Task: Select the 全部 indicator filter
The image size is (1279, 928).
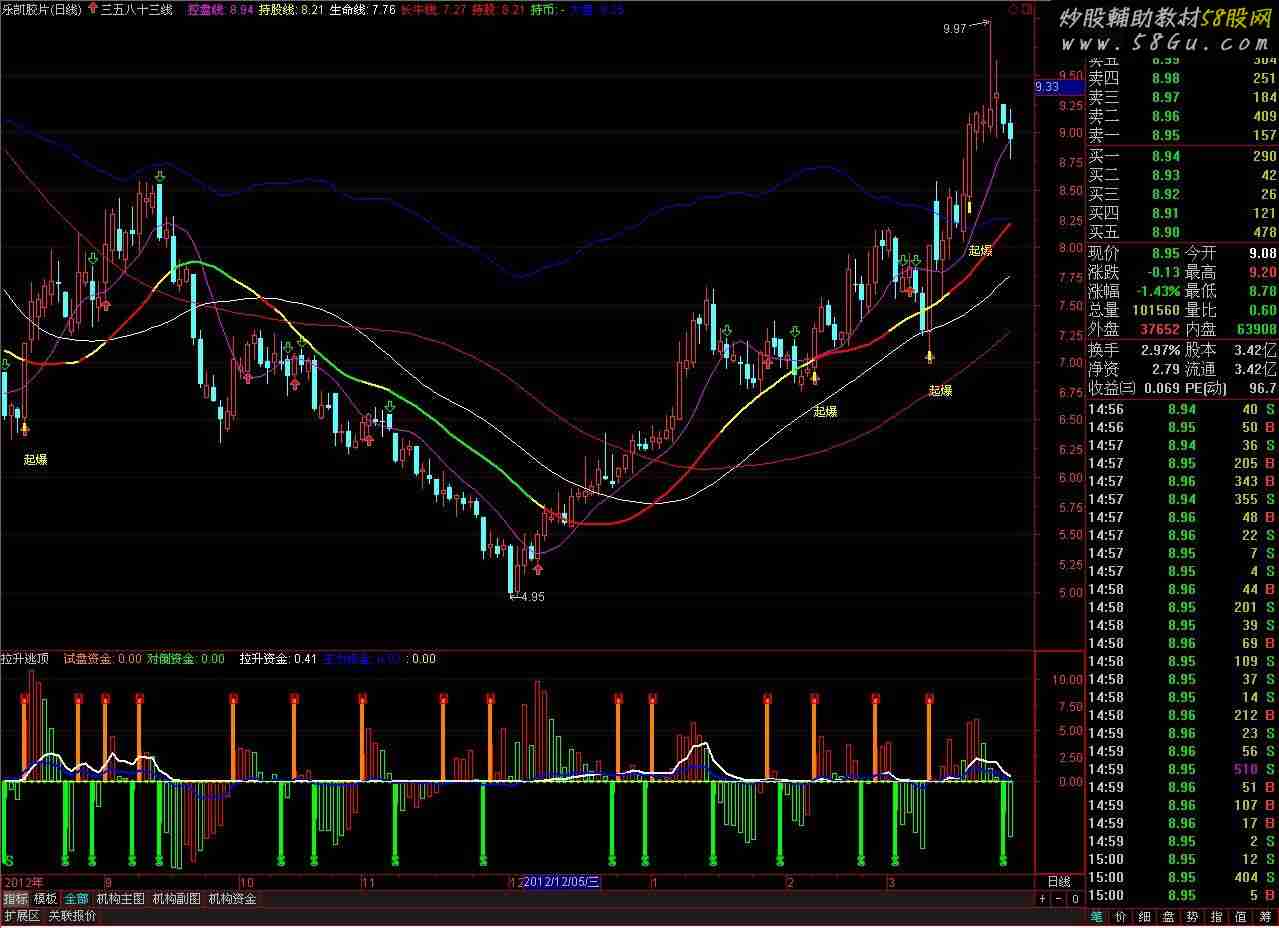Action: tap(76, 899)
